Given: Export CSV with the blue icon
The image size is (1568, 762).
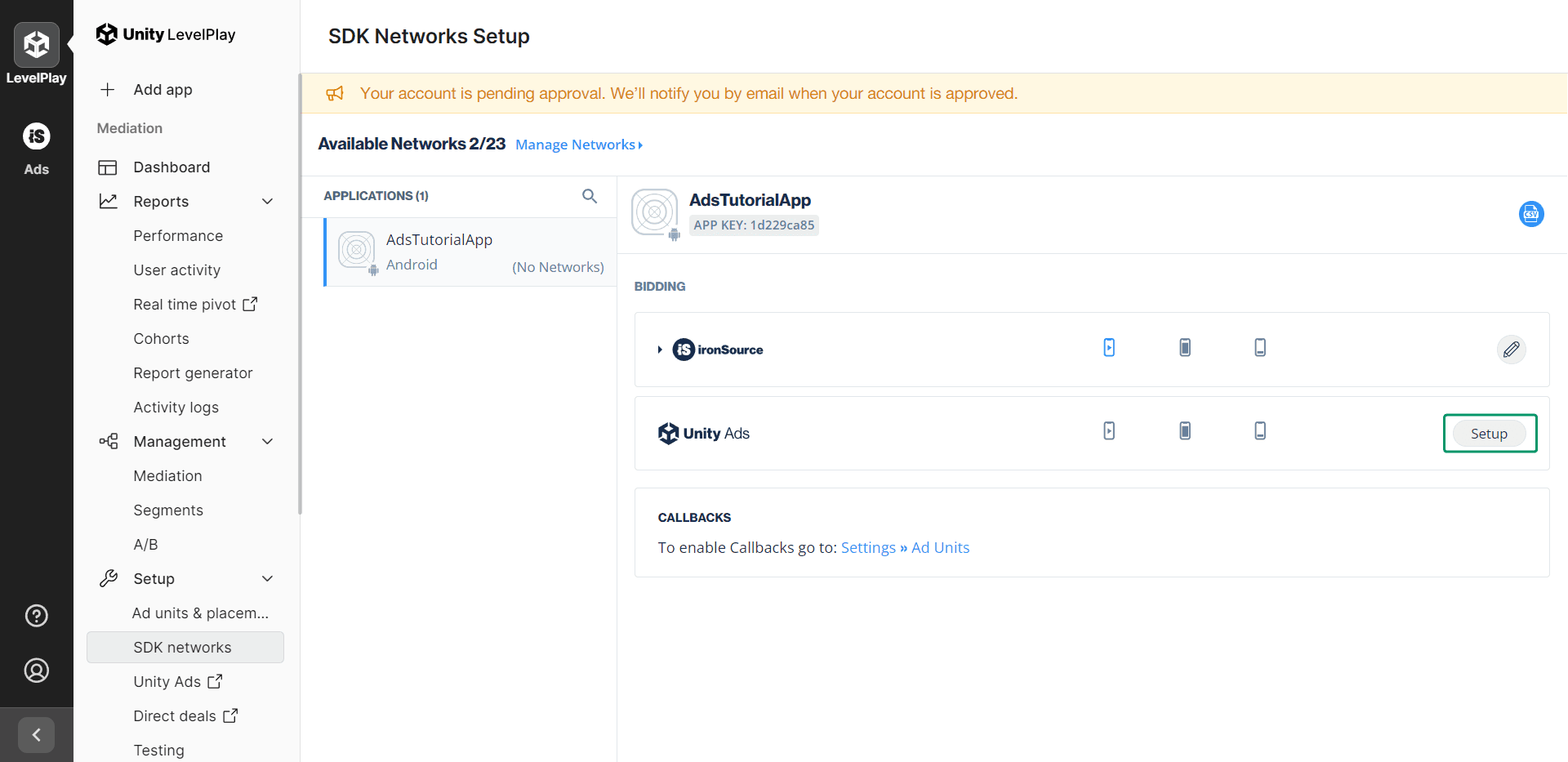Looking at the screenshot, I should click(x=1531, y=214).
